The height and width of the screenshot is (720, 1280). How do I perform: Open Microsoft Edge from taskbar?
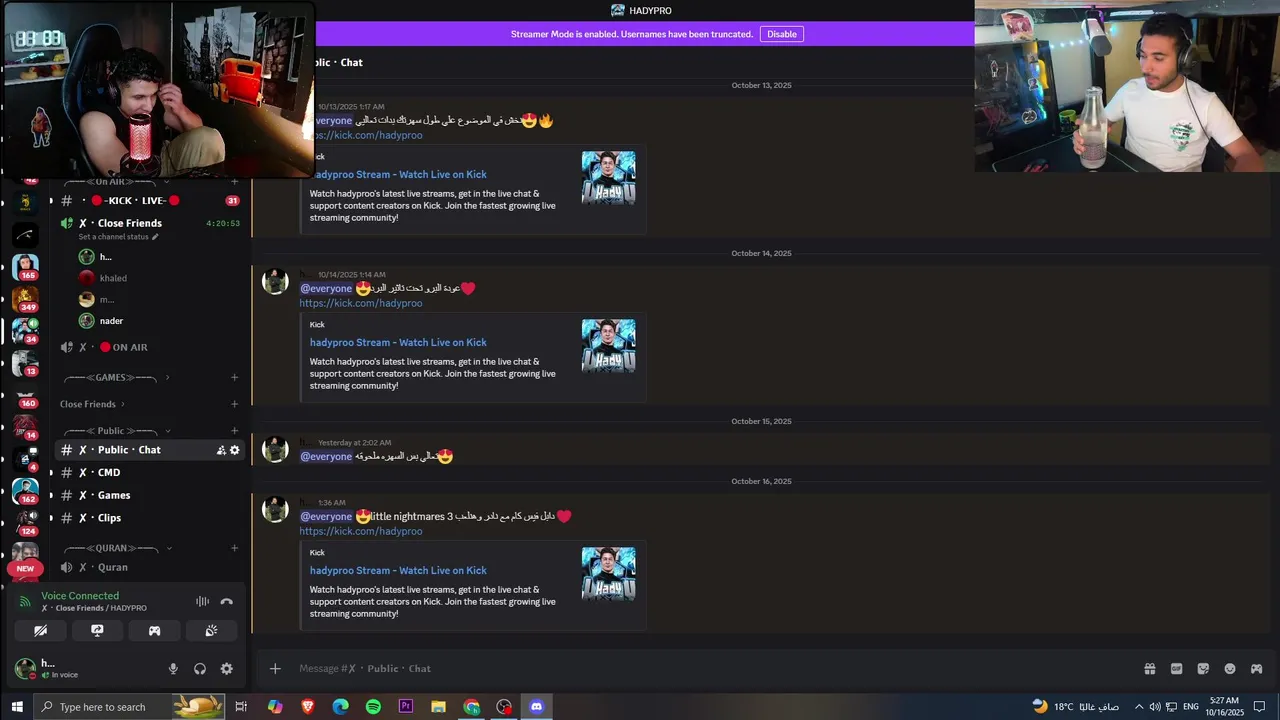(x=340, y=707)
